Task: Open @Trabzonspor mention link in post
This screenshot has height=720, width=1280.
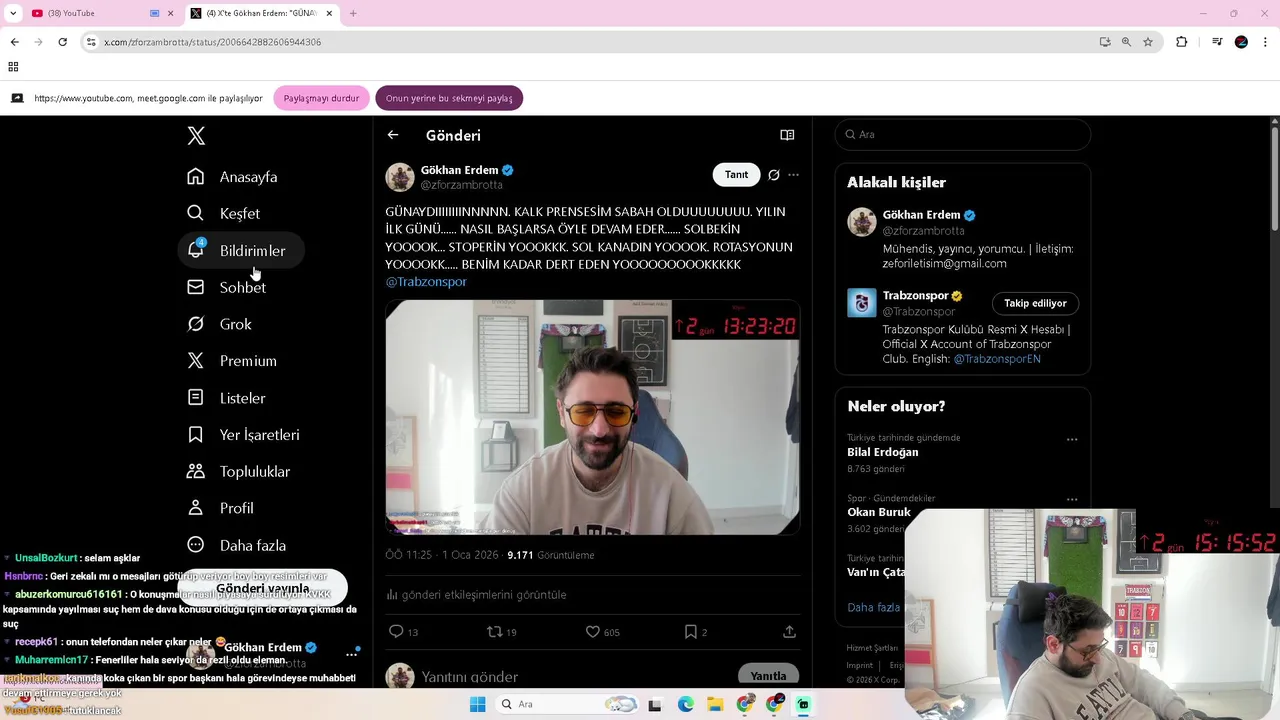Action: (x=426, y=282)
